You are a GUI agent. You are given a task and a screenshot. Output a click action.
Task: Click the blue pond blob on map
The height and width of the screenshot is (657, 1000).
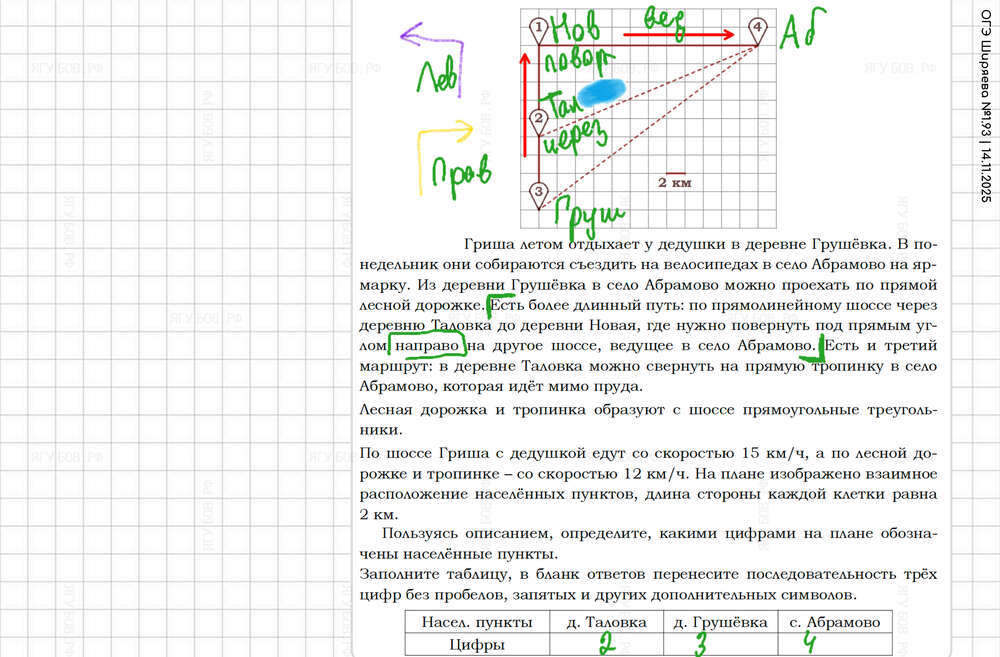pyautogui.click(x=601, y=92)
